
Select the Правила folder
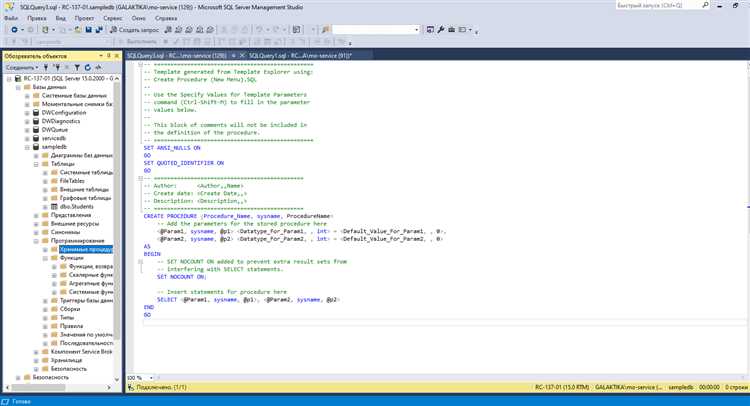pos(71,326)
